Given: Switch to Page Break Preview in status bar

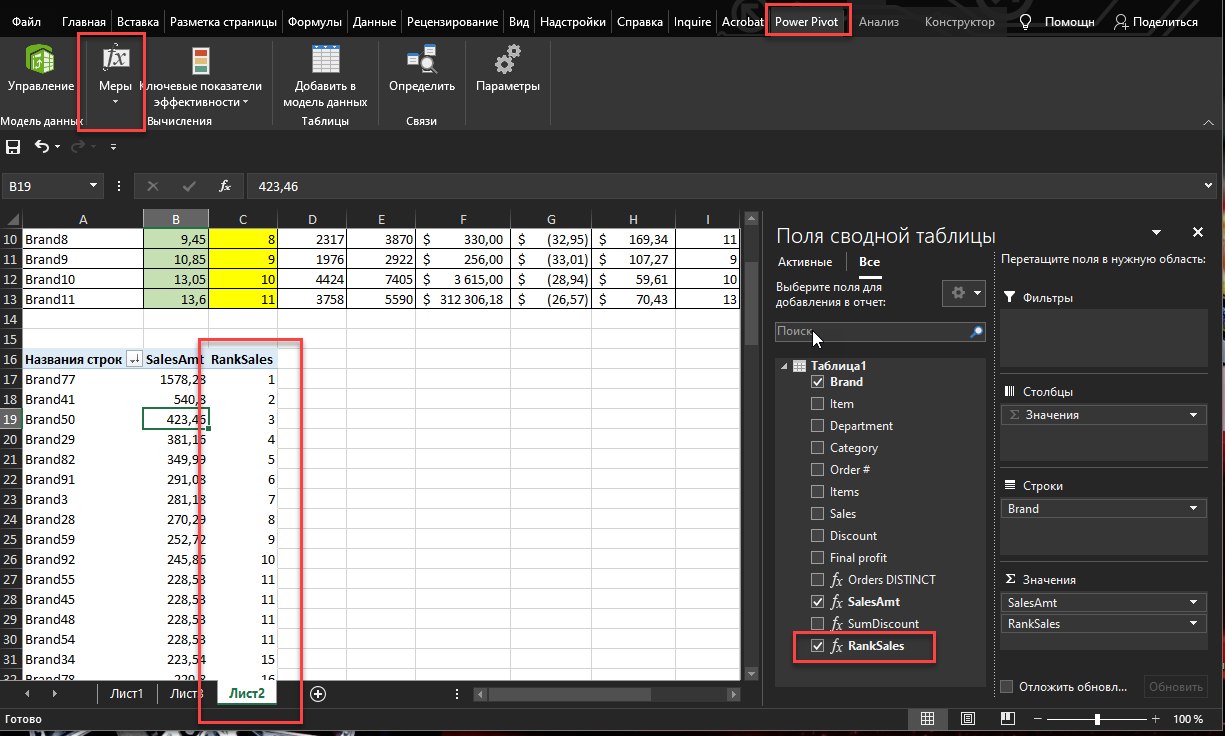Looking at the screenshot, I should pyautogui.click(x=1006, y=719).
